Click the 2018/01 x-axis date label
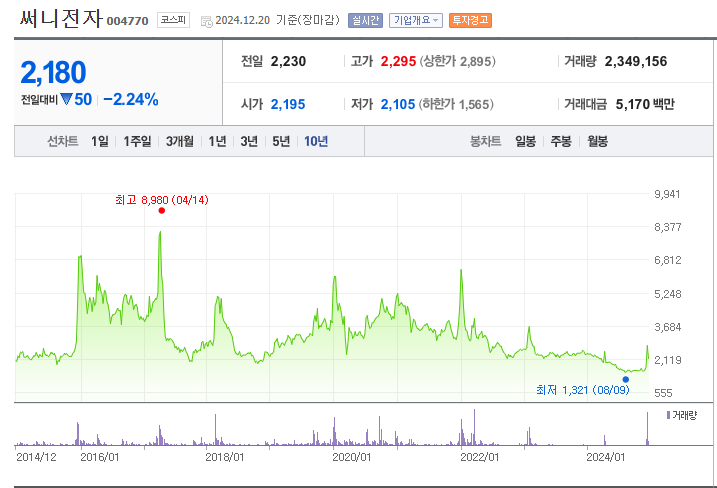This screenshot has width=717, height=488. [x=225, y=457]
